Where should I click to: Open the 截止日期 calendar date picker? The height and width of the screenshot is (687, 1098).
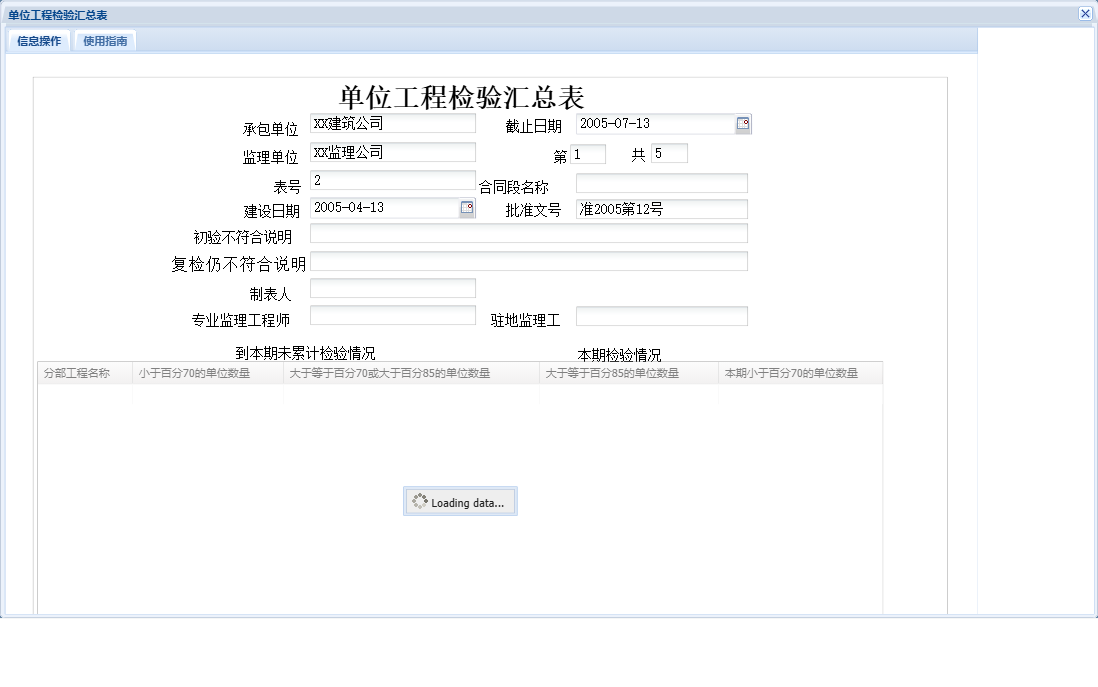tap(742, 123)
